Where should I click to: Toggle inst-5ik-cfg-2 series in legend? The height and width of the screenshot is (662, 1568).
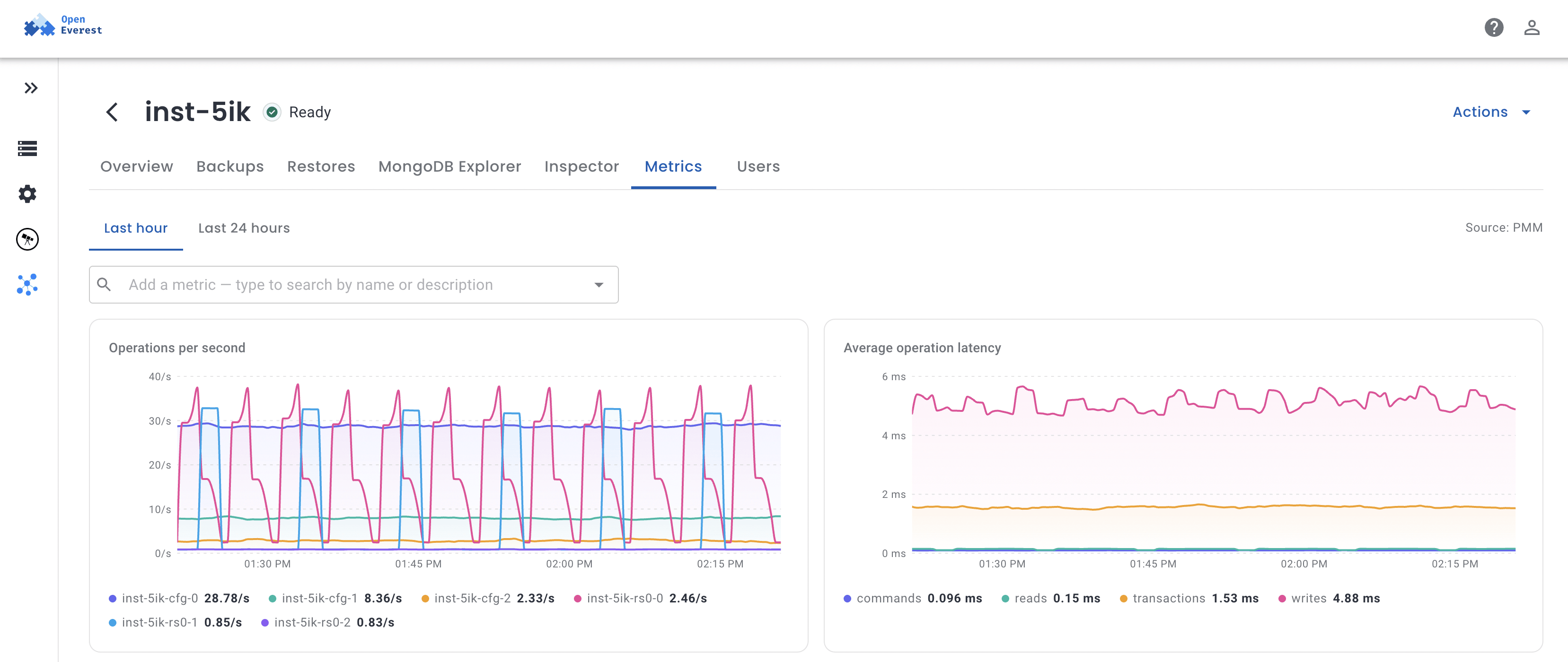click(x=488, y=598)
